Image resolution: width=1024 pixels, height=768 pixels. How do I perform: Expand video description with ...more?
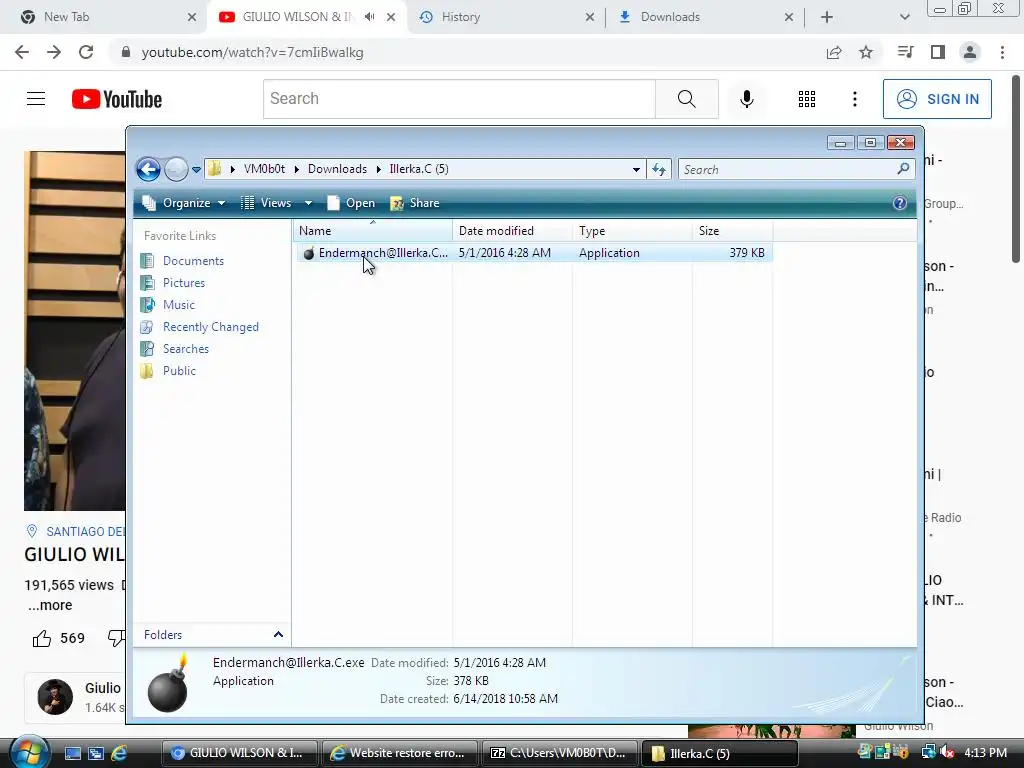[x=50, y=605]
